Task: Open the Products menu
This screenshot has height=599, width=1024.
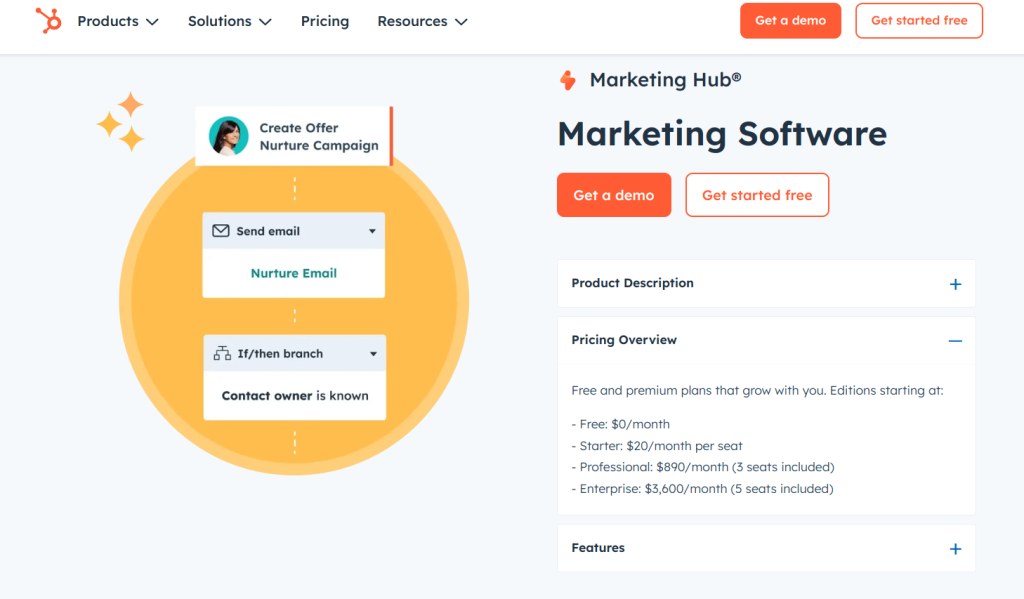Action: click(x=118, y=21)
